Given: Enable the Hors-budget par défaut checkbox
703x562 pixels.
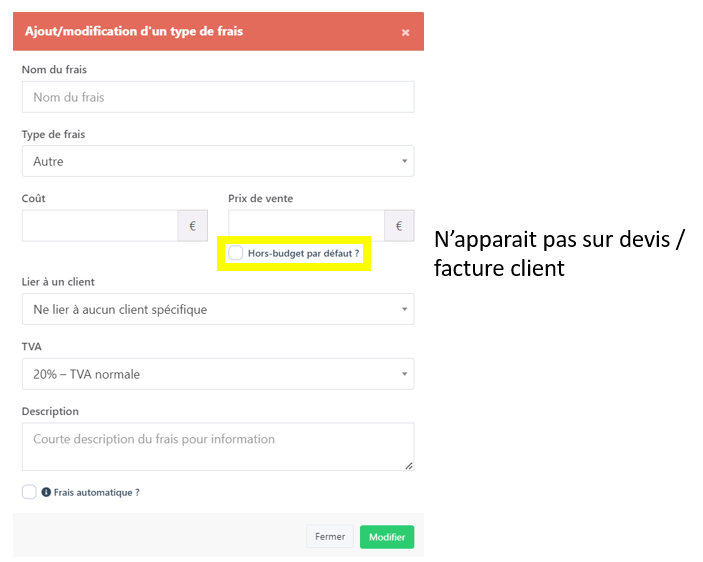Looking at the screenshot, I should [x=235, y=253].
